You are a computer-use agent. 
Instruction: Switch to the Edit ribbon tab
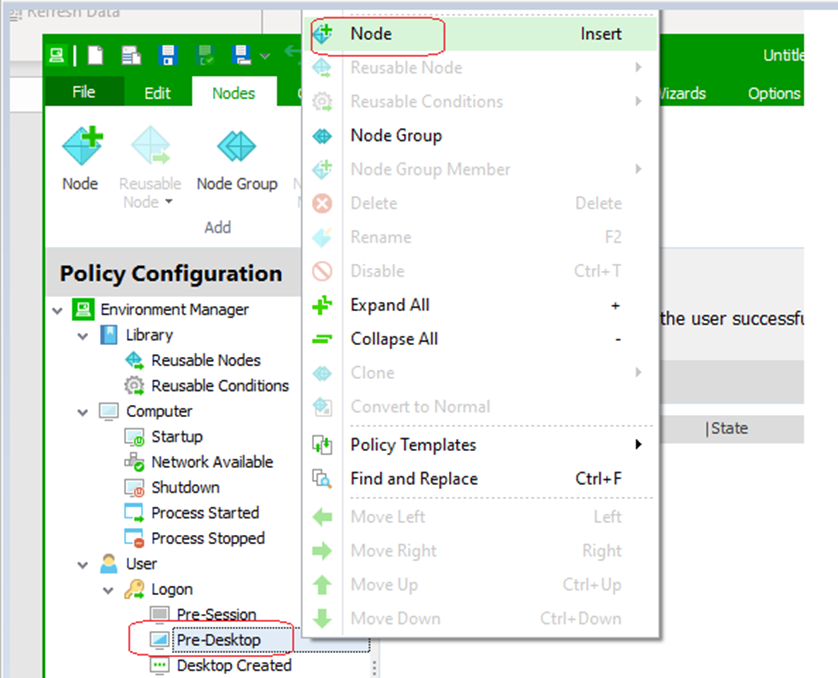click(x=157, y=92)
